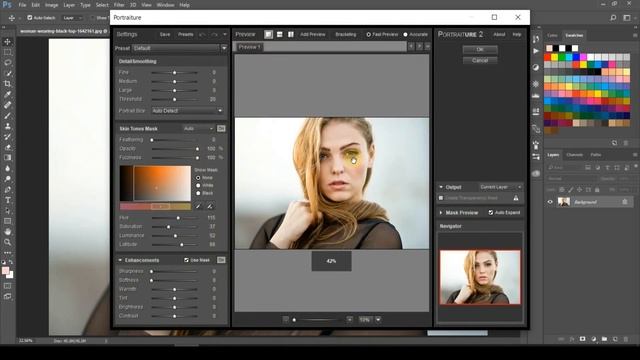Select the Fast Preview radio button
This screenshot has height=360, width=640.
tap(369, 35)
